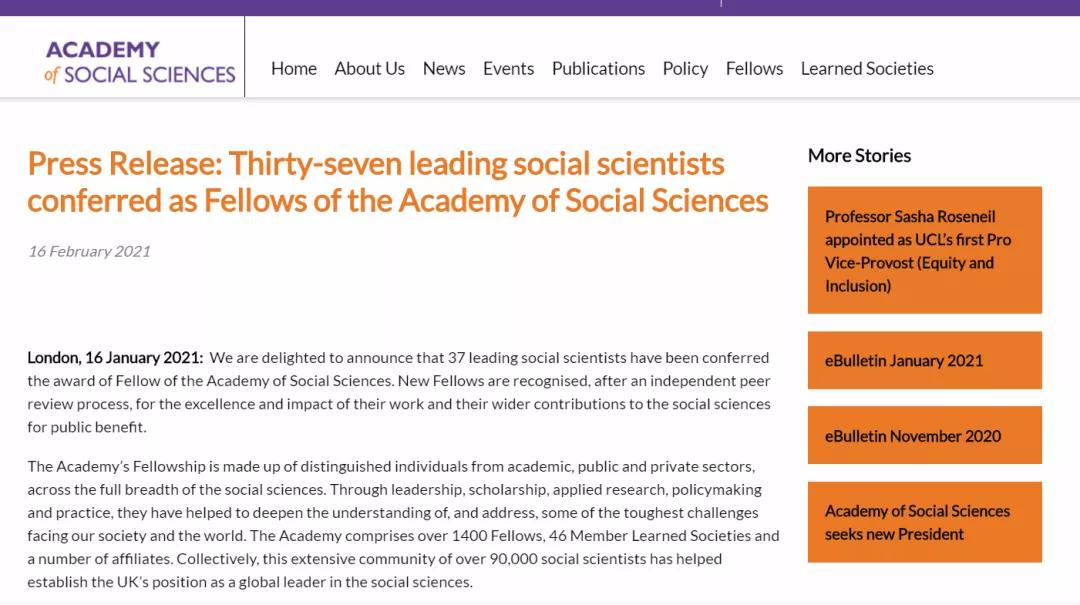1080x605 pixels.
Task: Go to the News section
Action: coord(444,68)
